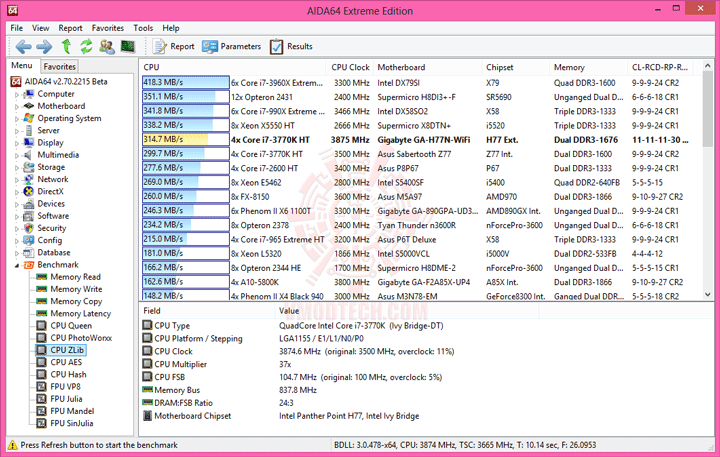Open the Favorites menu in menu bar
This screenshot has width=720, height=457.
tap(108, 28)
